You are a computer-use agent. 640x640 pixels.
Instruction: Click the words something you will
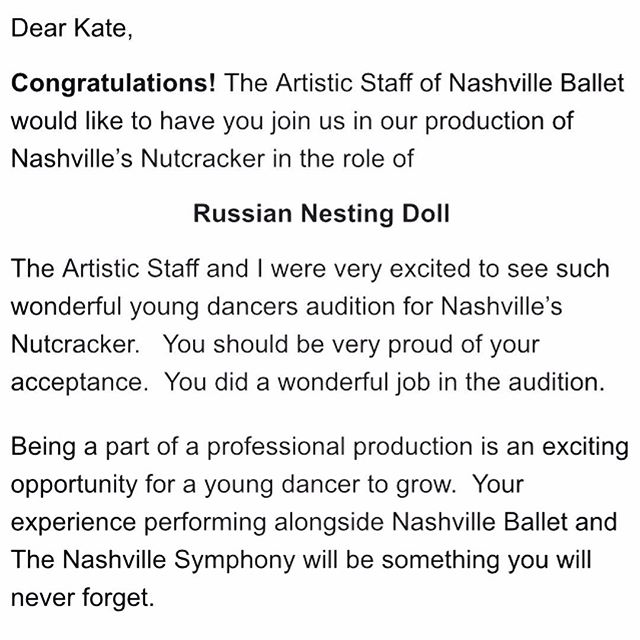tap(486, 560)
